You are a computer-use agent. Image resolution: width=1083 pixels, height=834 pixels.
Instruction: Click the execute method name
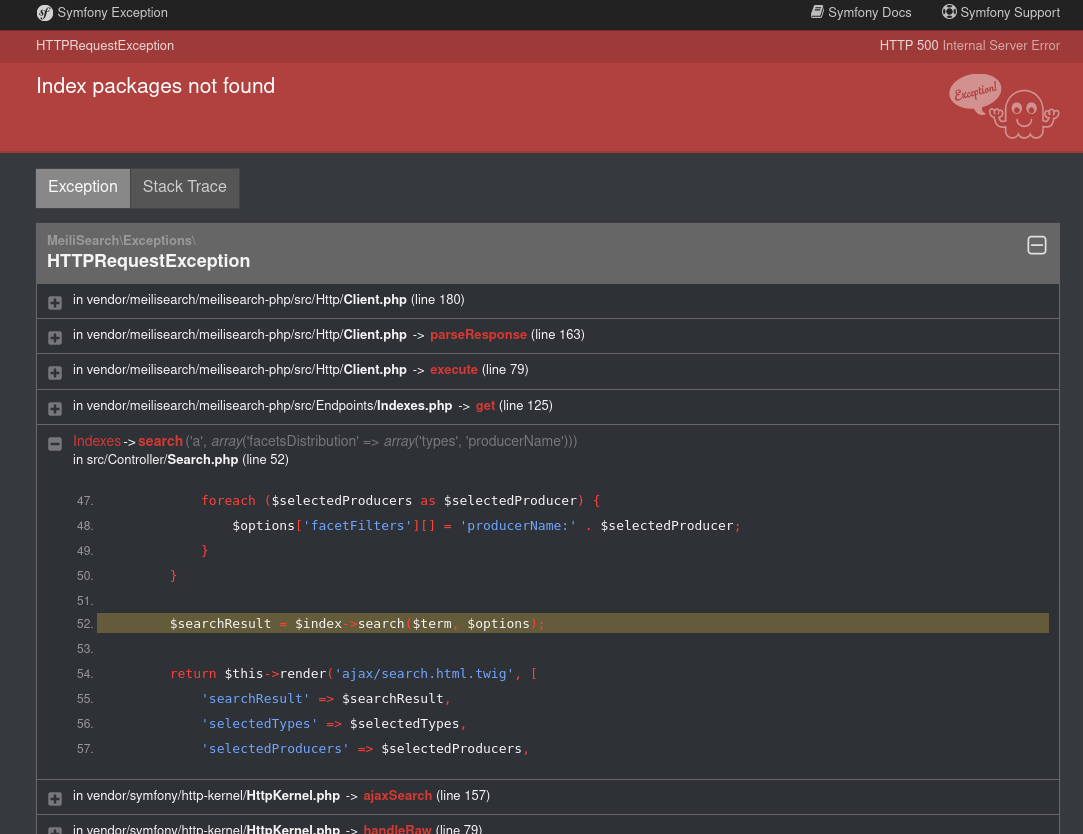coord(454,370)
